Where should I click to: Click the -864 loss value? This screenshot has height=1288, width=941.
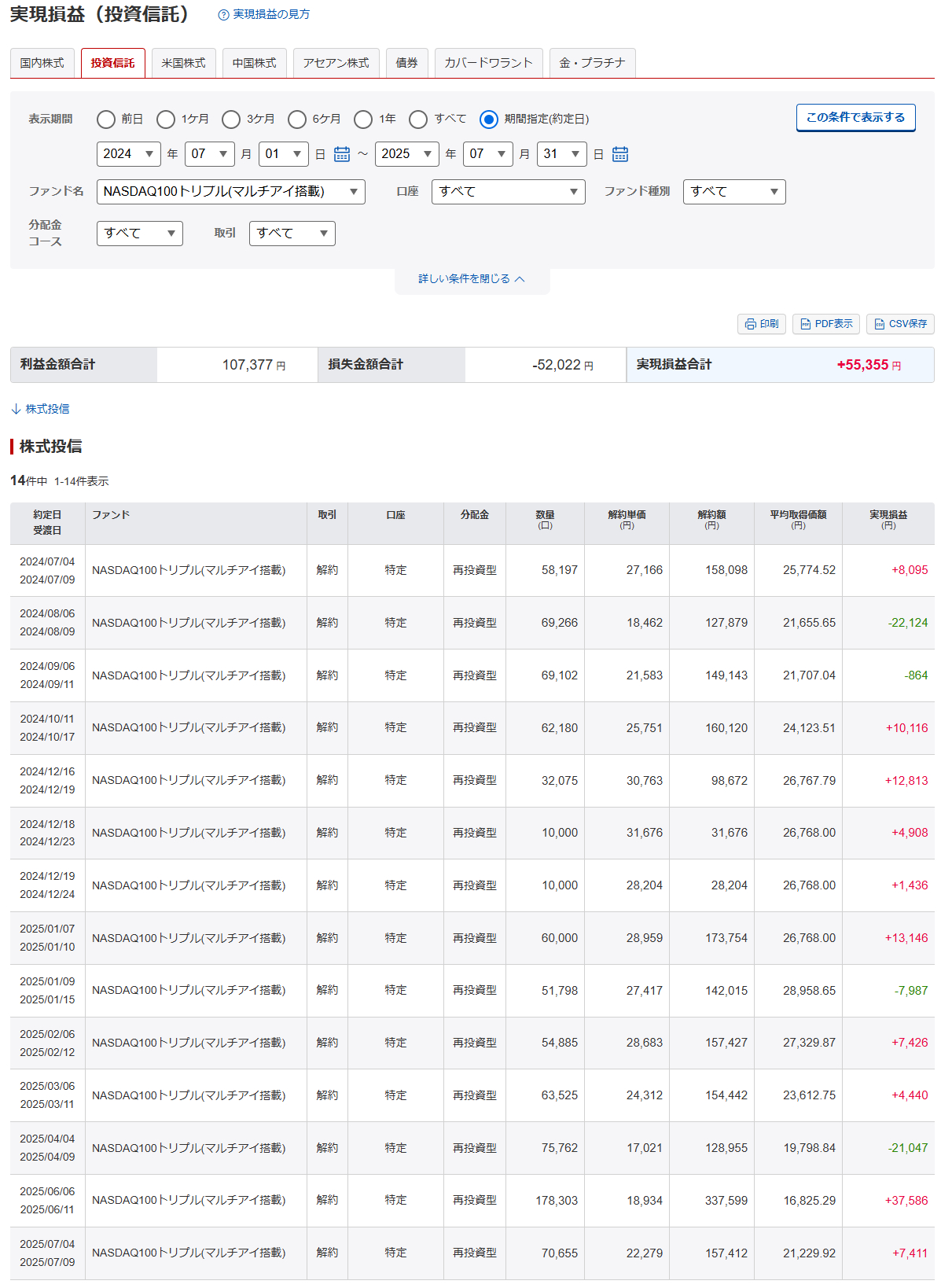[916, 675]
